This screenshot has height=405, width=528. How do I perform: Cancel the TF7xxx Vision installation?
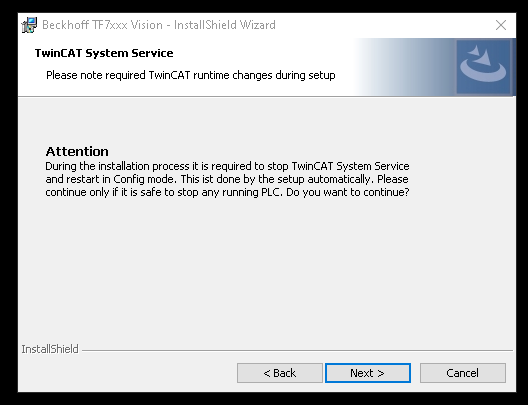(463, 373)
